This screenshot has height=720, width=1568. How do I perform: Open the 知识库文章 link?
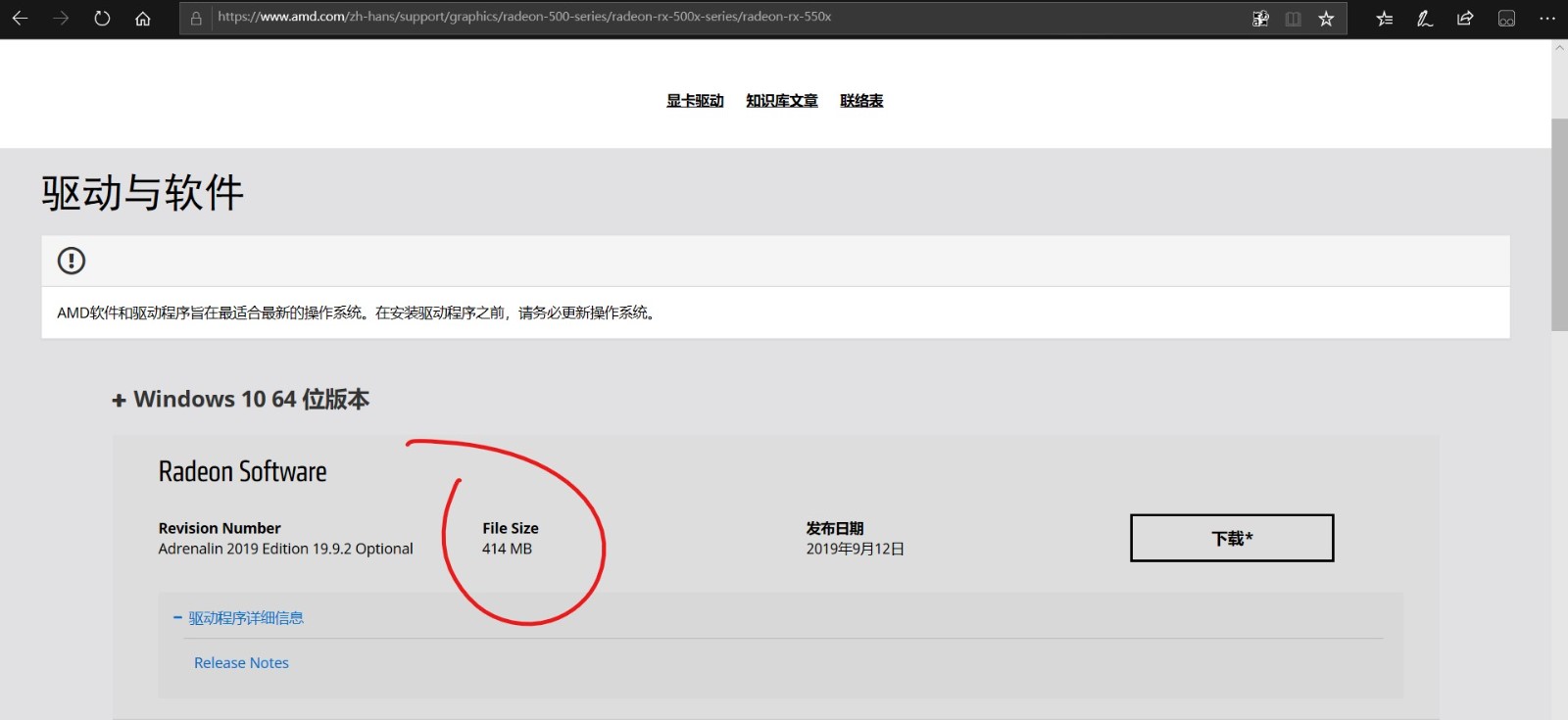point(782,101)
